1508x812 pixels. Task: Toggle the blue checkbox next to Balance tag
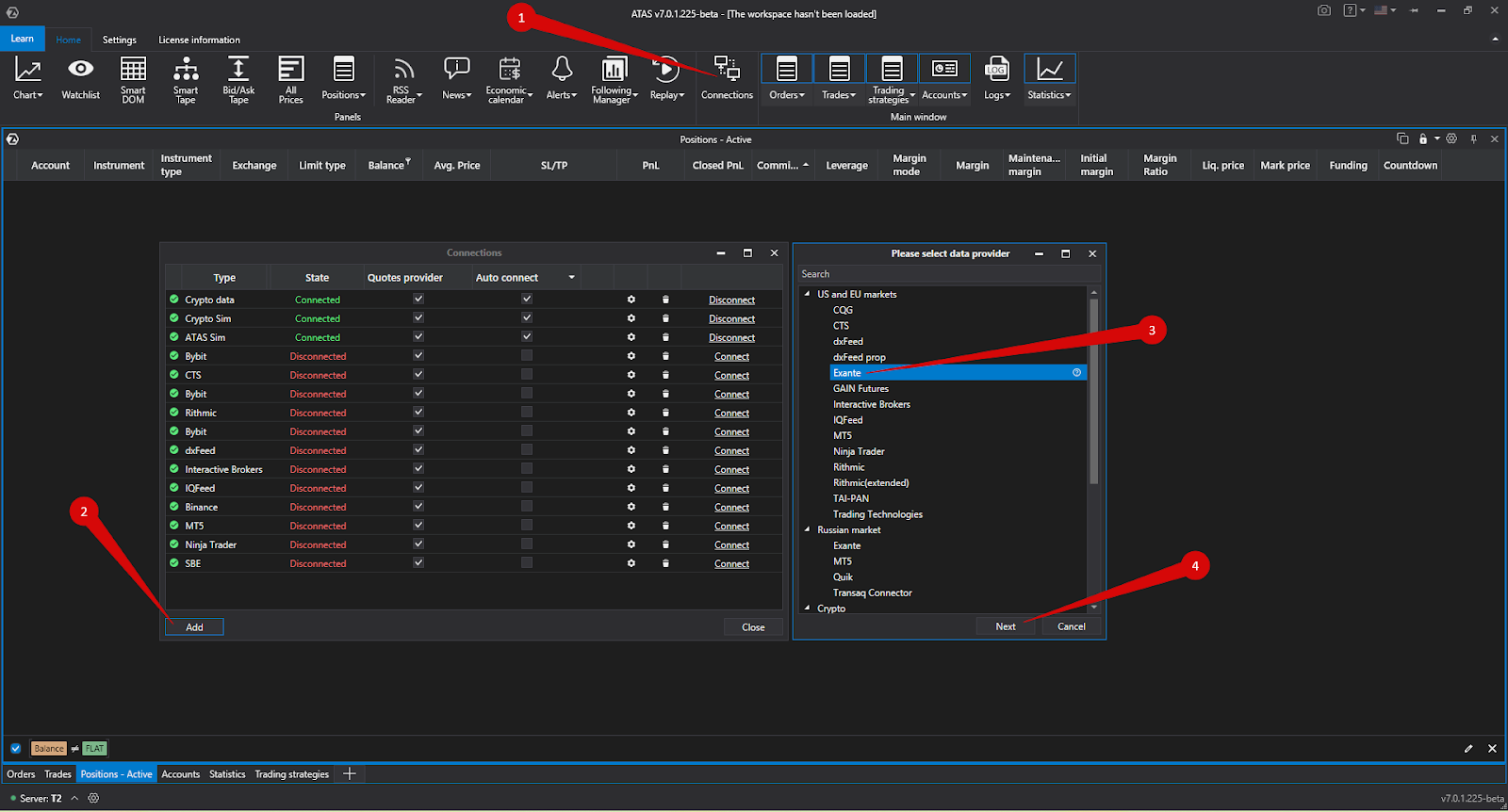pyautogui.click(x=16, y=749)
